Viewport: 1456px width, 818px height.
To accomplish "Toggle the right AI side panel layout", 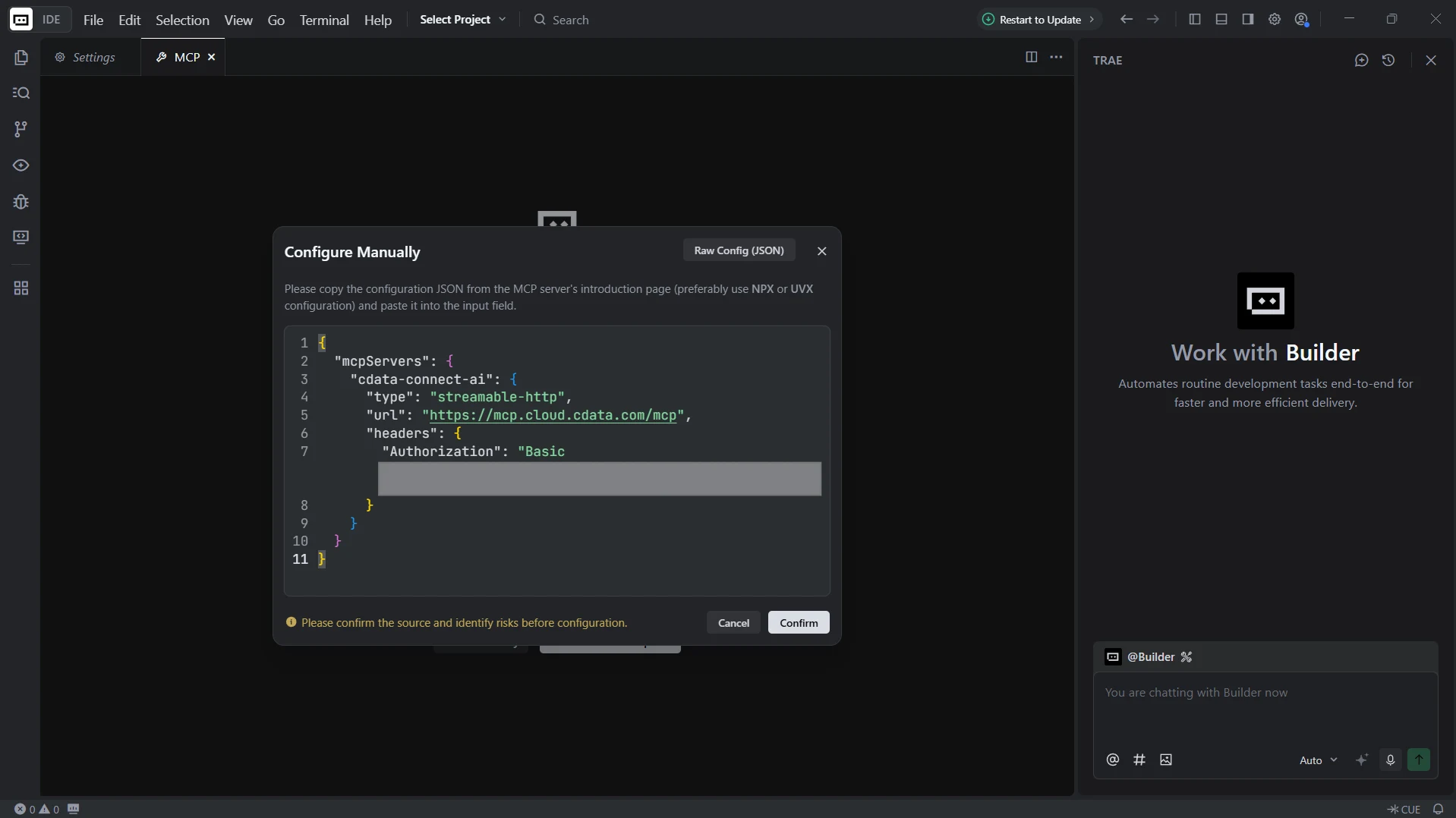I will tap(1248, 20).
